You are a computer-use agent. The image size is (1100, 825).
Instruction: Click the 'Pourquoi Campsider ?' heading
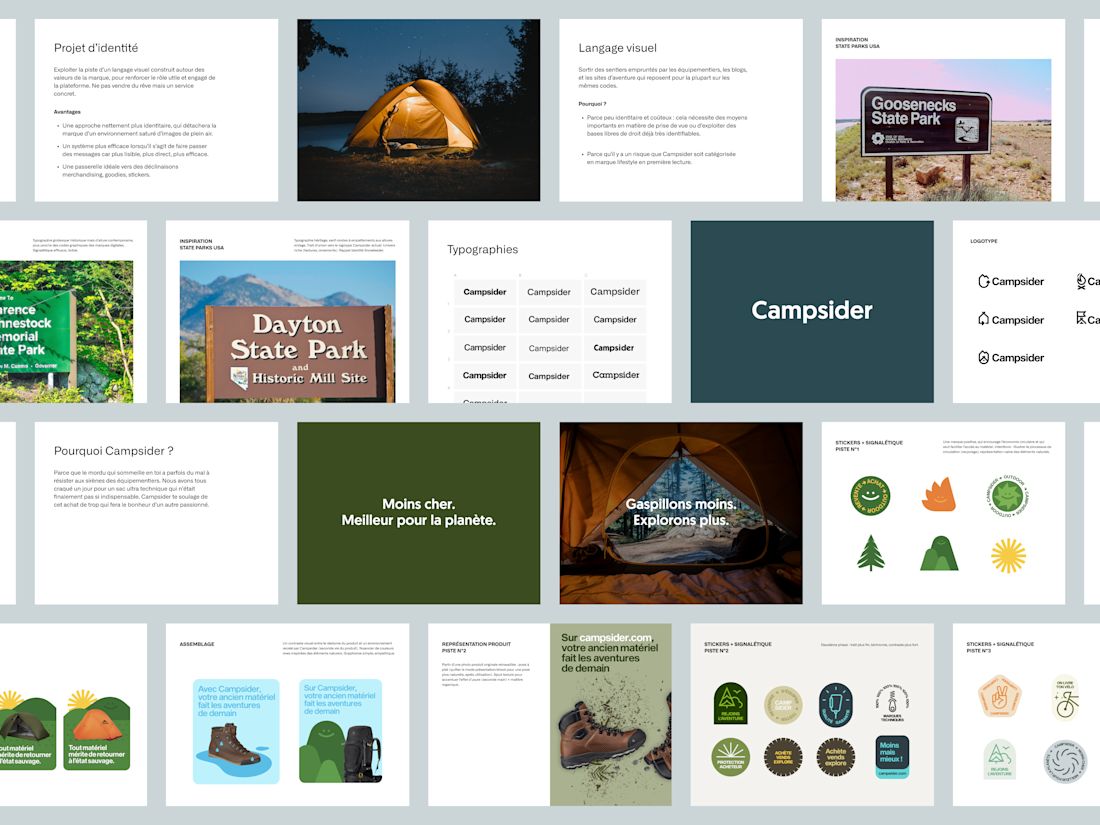[114, 451]
